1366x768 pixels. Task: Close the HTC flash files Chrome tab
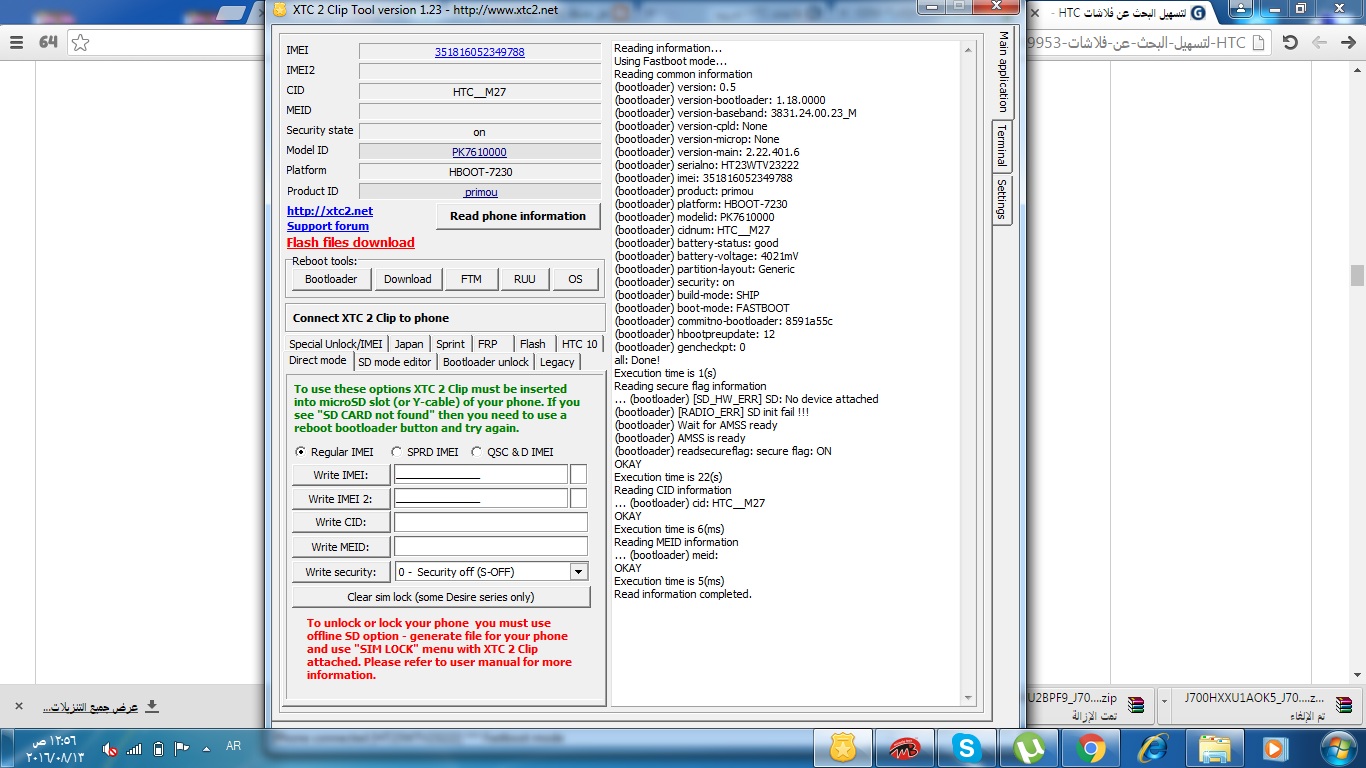click(x=1035, y=13)
